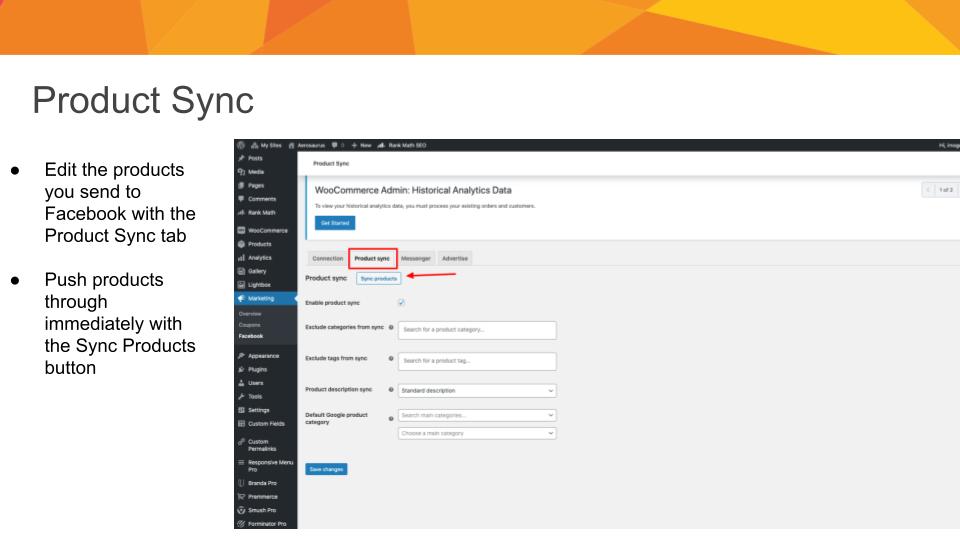Open Responsive Menu Pro in the sidebar
Viewport: 960px width, 540px height.
[x=266, y=466]
